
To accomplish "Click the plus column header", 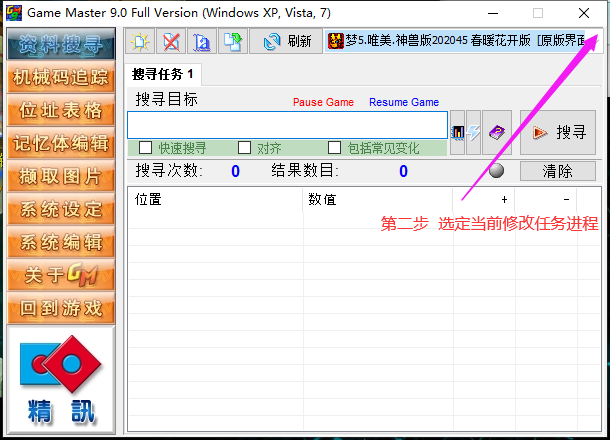I will pos(484,200).
